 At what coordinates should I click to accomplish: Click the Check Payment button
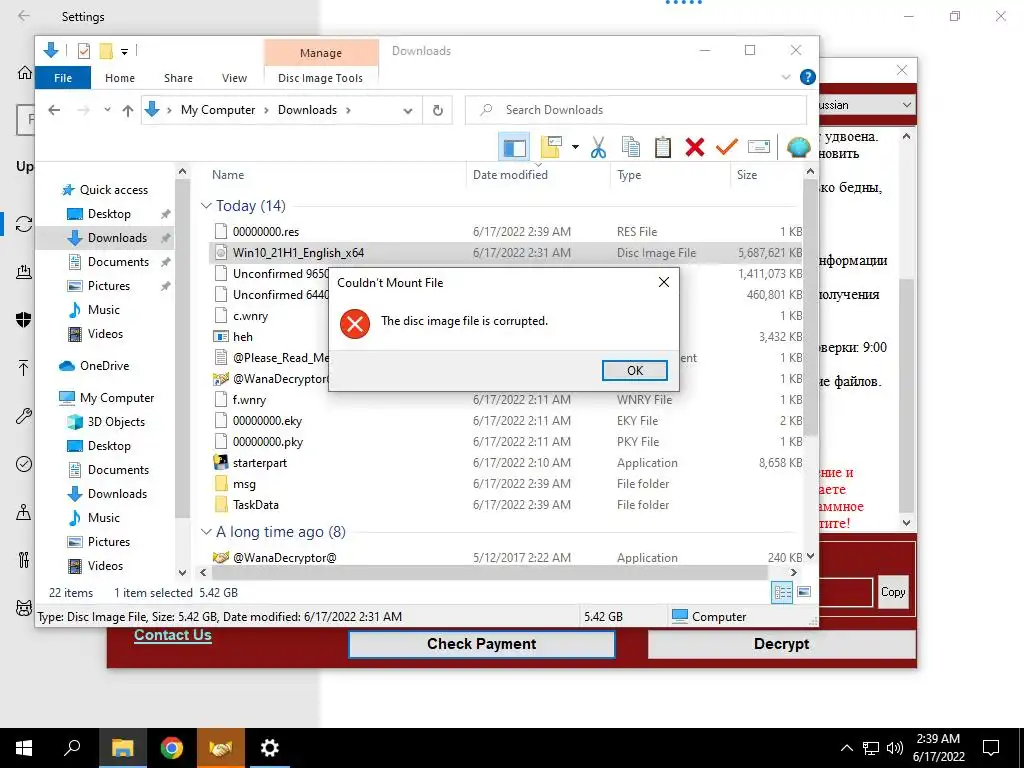481,644
